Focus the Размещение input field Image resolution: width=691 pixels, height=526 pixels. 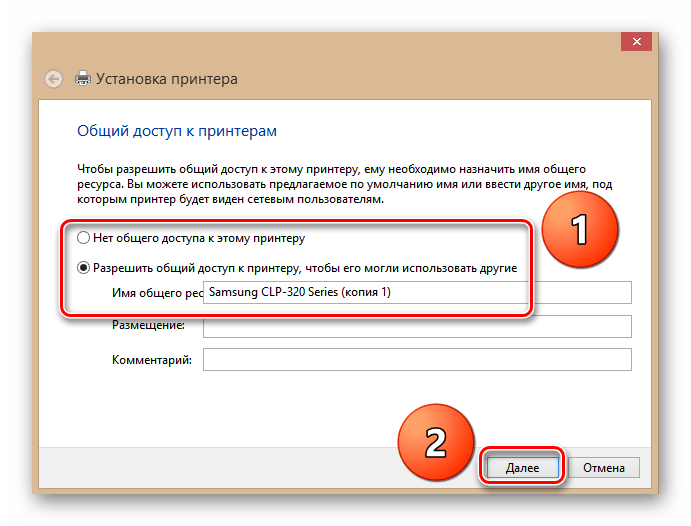pyautogui.click(x=417, y=326)
